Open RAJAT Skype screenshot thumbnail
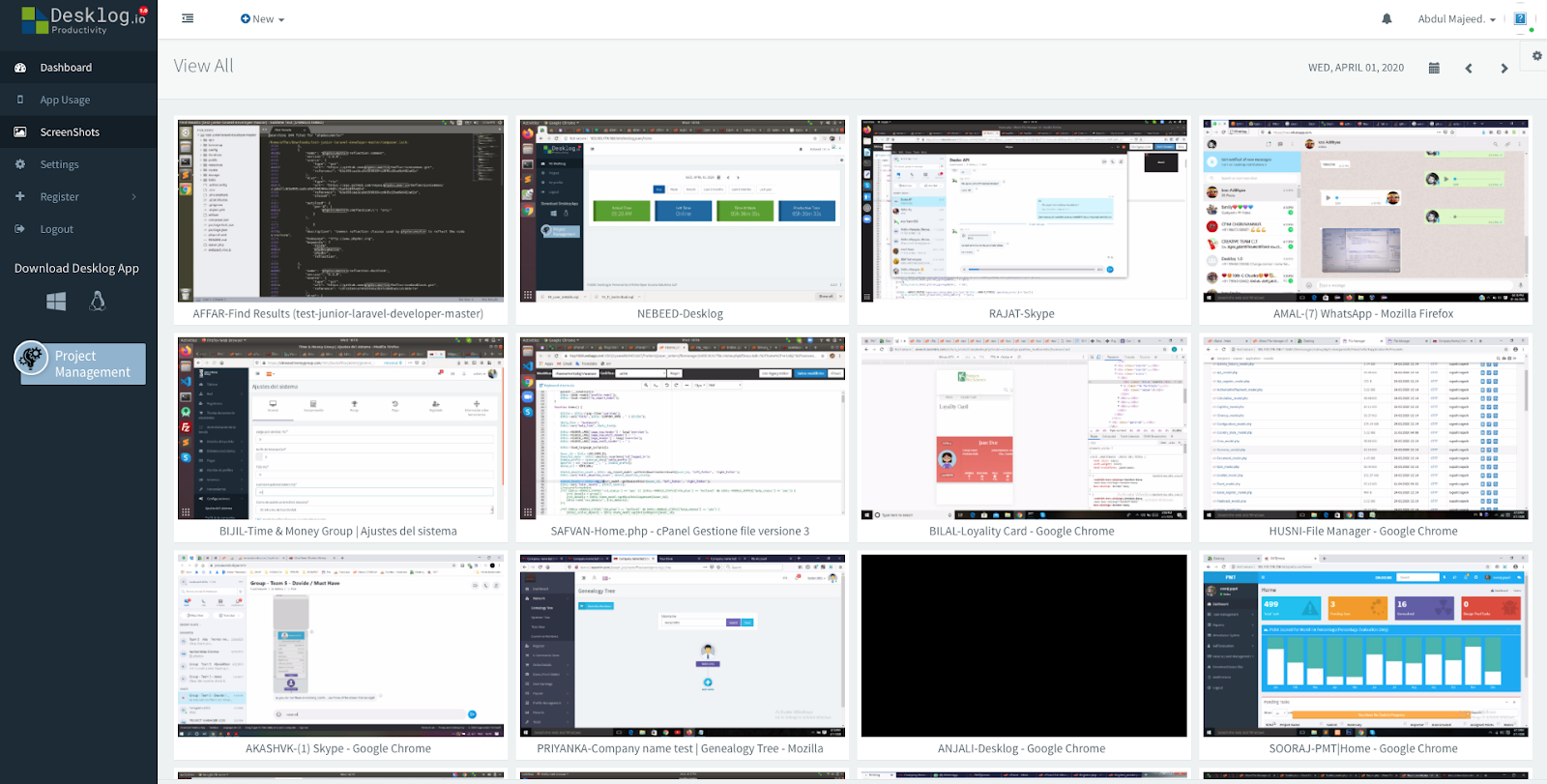The image size is (1547, 784). (x=1024, y=211)
